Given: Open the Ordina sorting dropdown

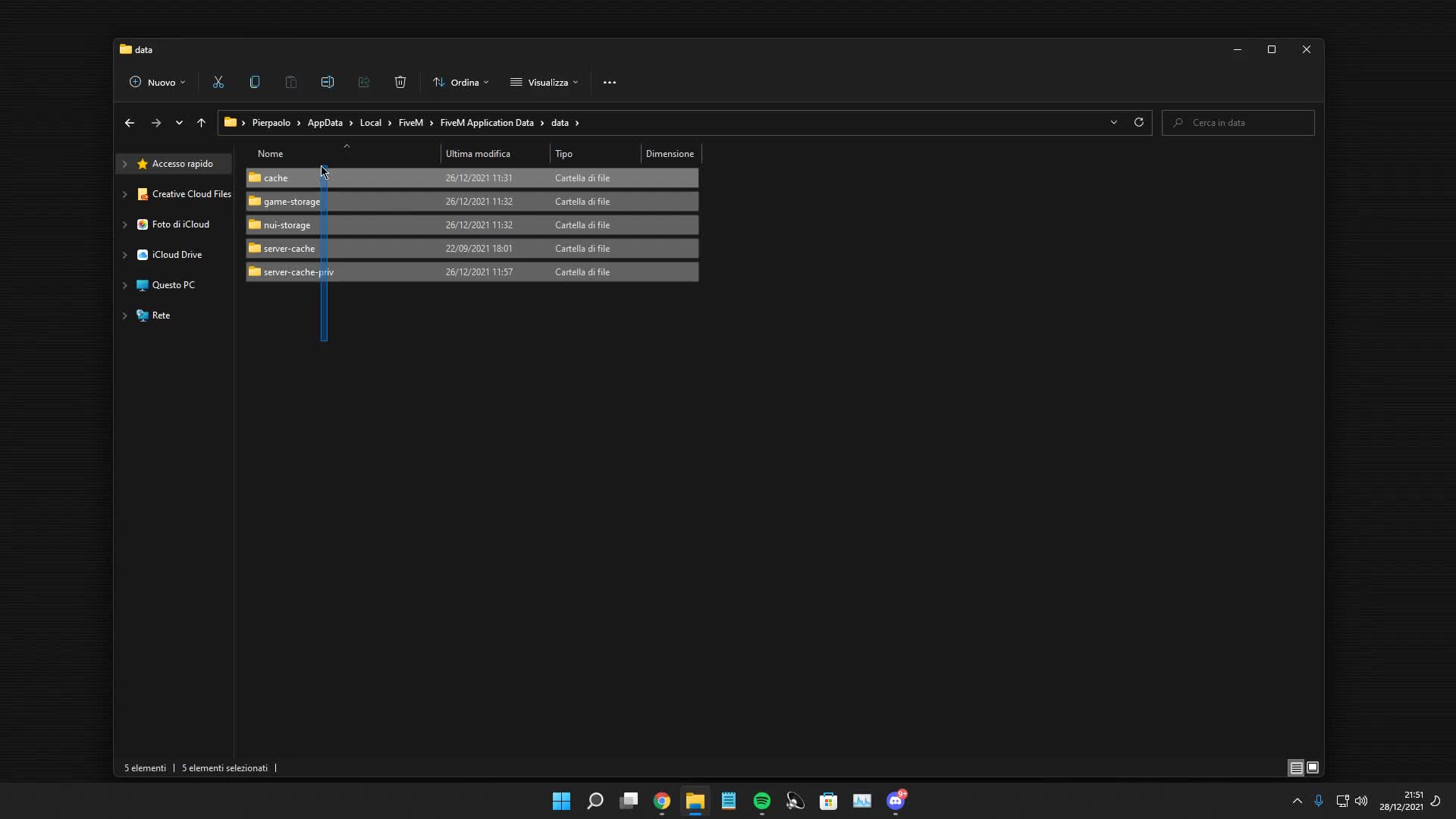Looking at the screenshot, I should (460, 82).
